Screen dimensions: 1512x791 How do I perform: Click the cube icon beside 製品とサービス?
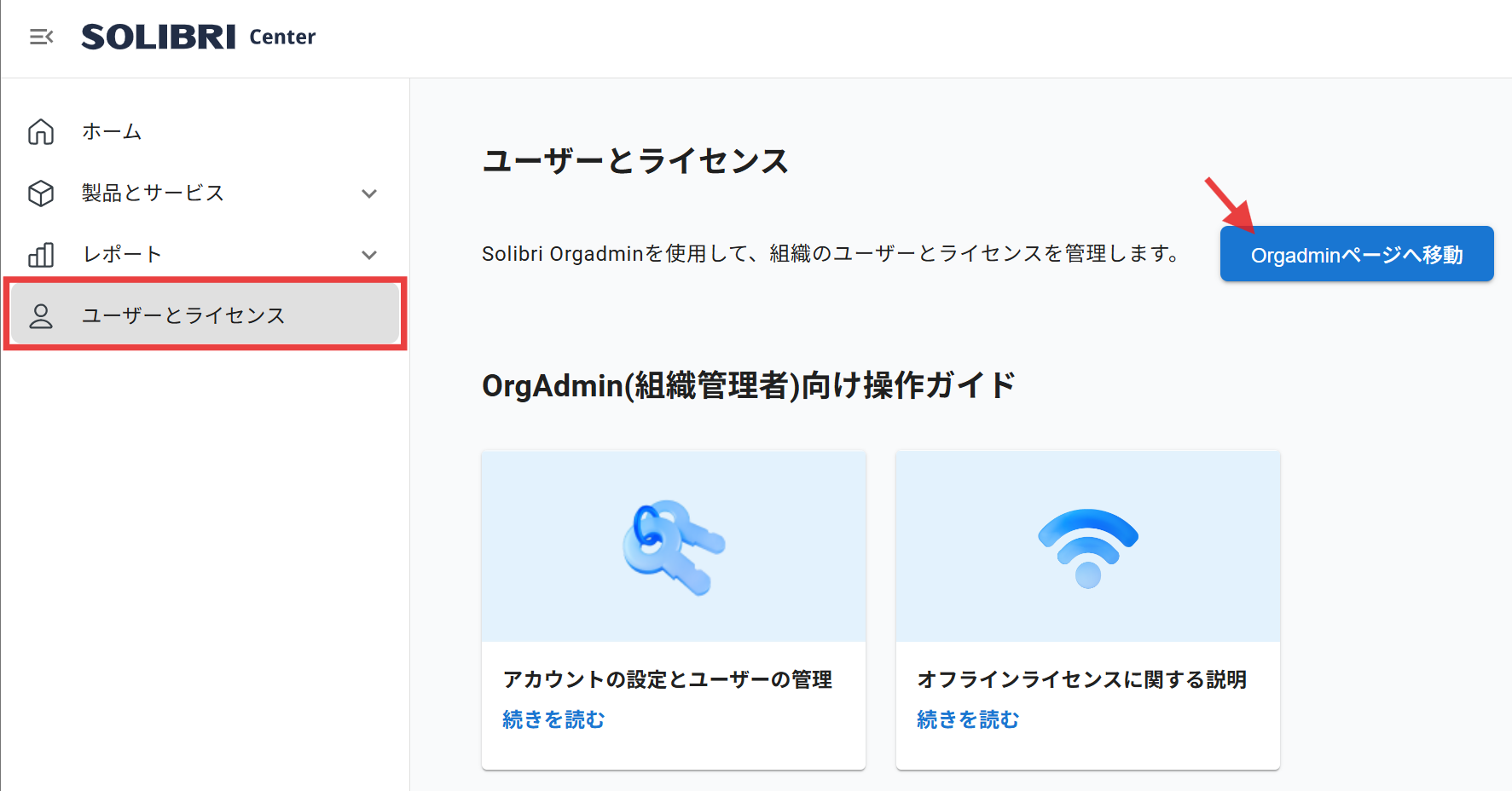(41, 193)
